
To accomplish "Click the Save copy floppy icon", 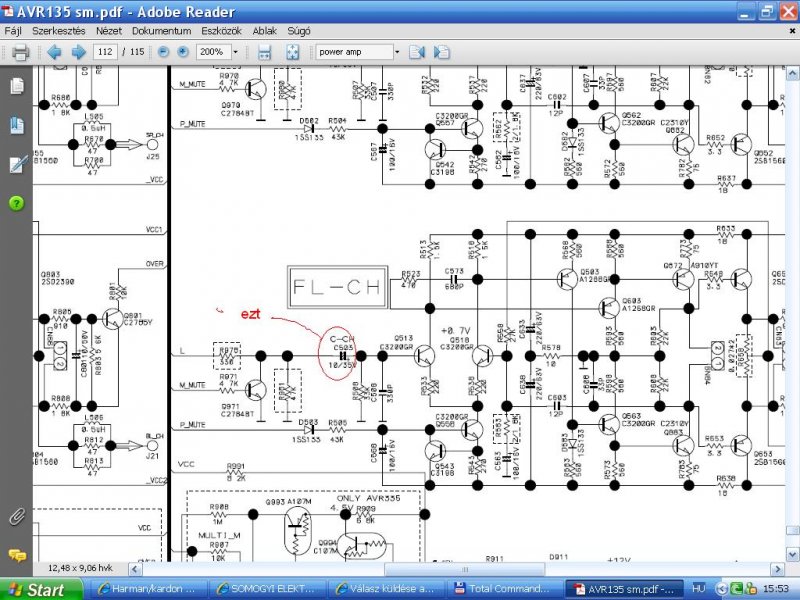I will [264, 52].
